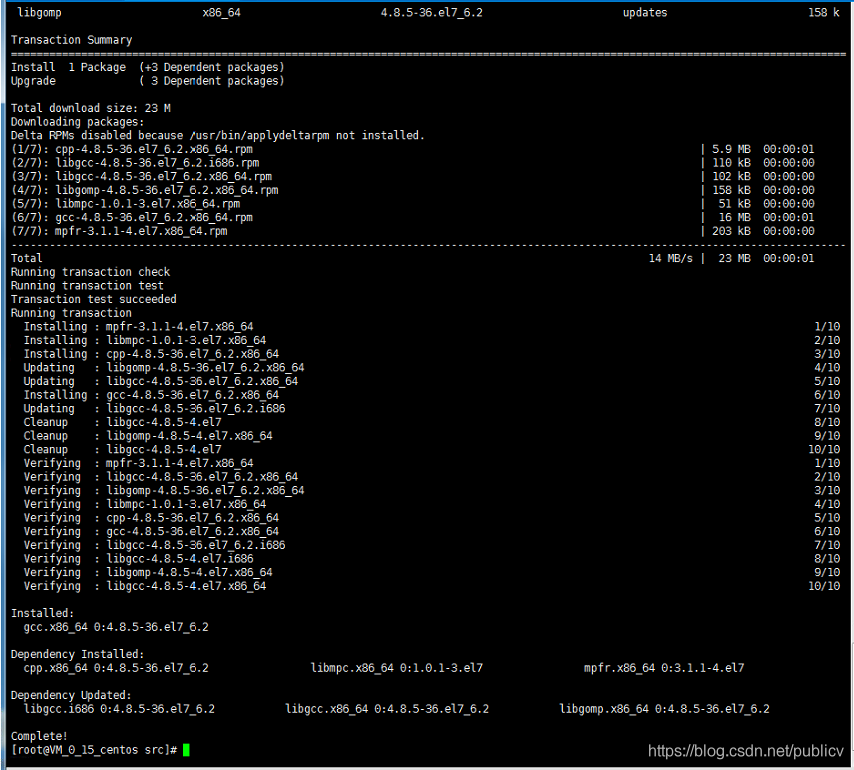Screen dimensions: 854x770
Task: Select the (4/7) libgomp rpm download line
Action: coord(413,190)
